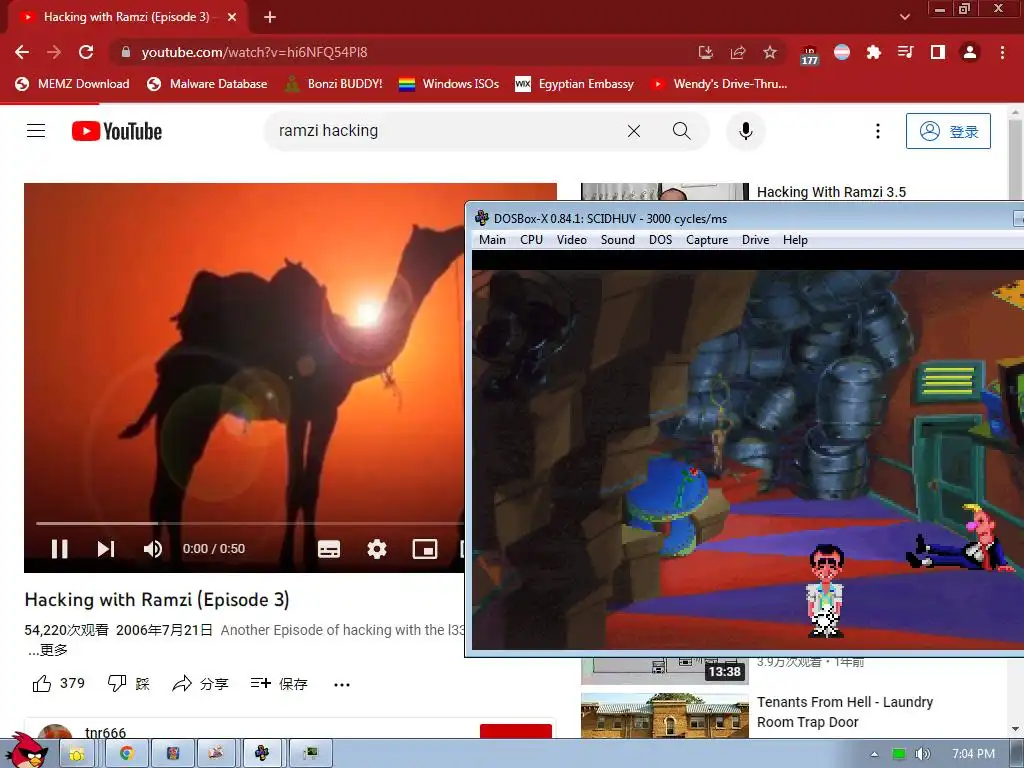
Task: Open the YouTube hamburger guide menu
Action: tap(36, 131)
